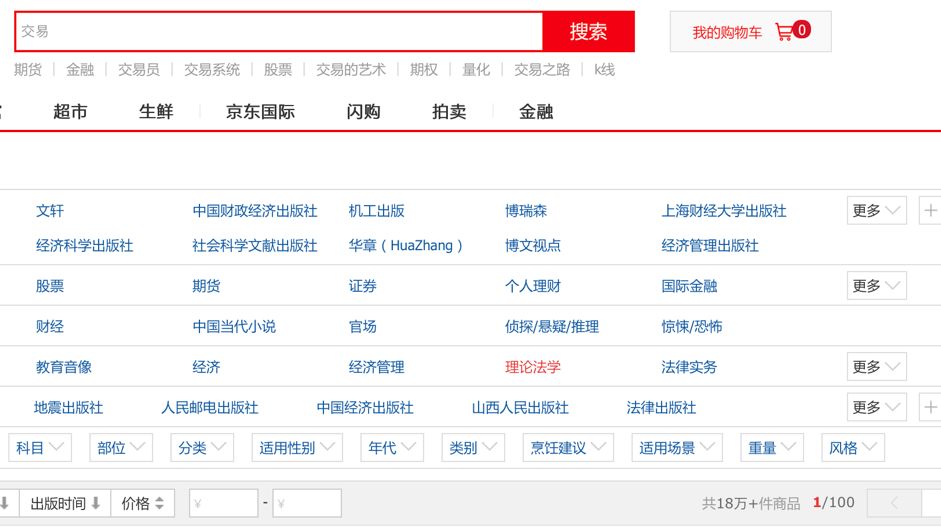This screenshot has height=527, width=941.
Task: Go to the 生鲜 navigation tab
Action: [x=156, y=112]
